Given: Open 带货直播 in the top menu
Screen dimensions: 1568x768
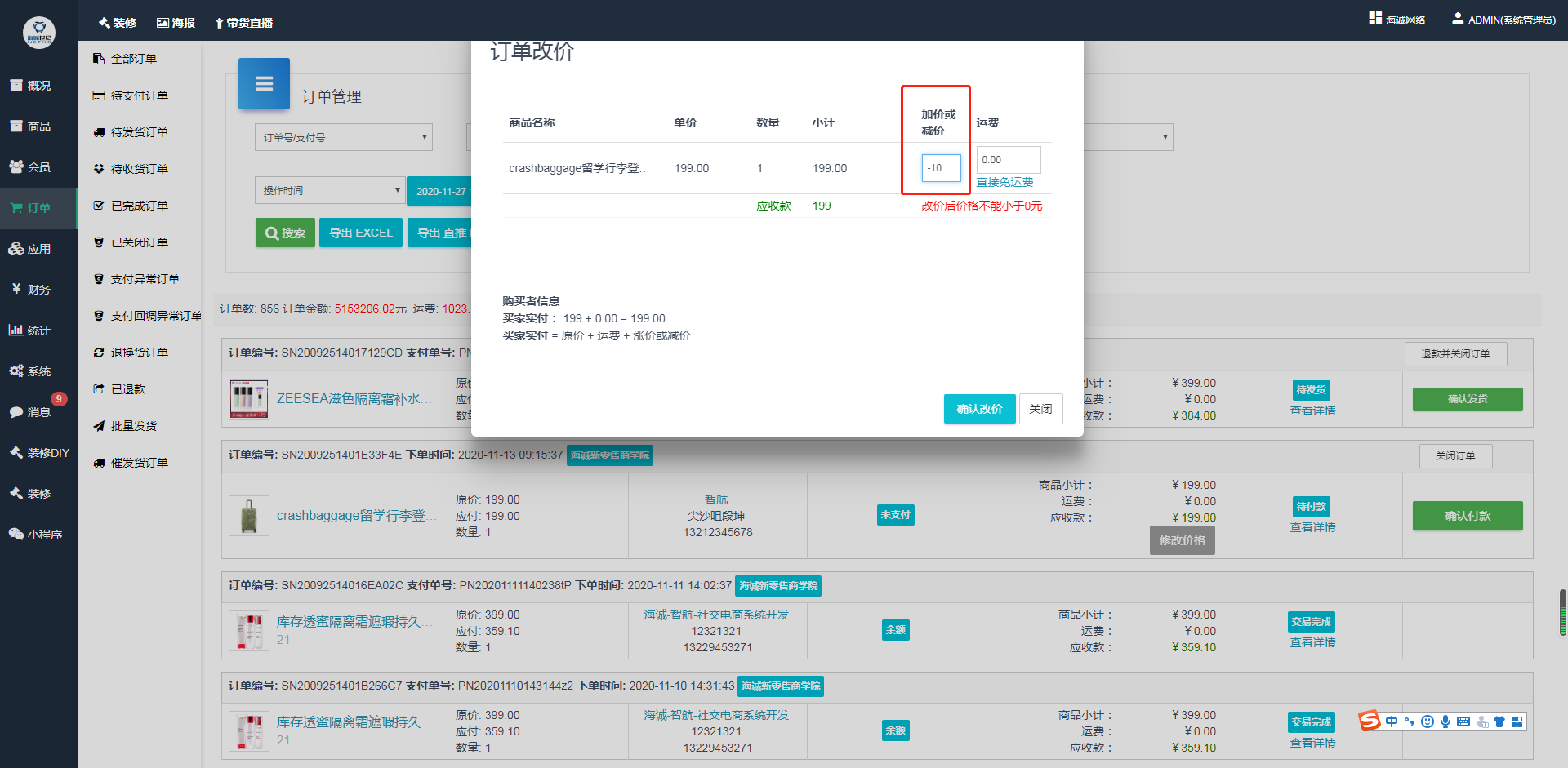Looking at the screenshot, I should (x=243, y=23).
